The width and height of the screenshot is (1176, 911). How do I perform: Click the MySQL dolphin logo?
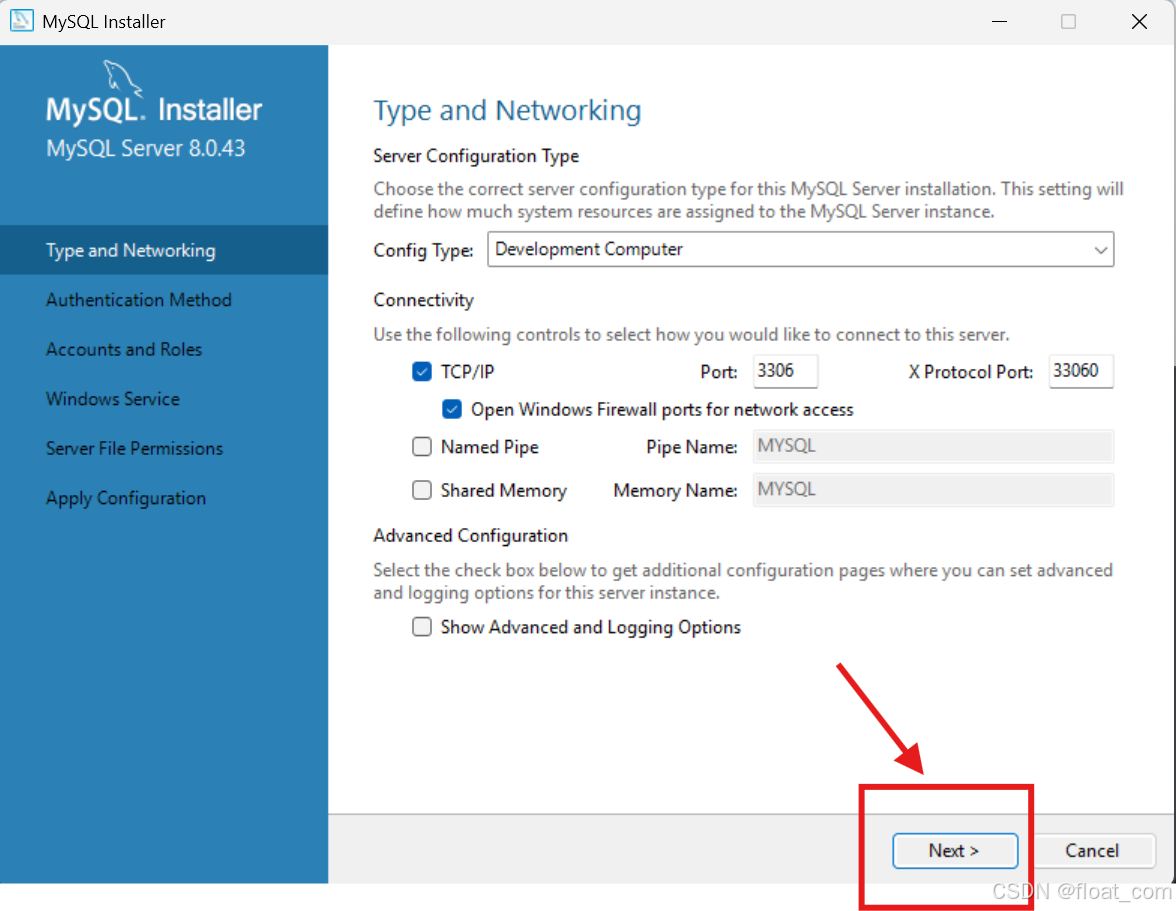click(x=121, y=78)
